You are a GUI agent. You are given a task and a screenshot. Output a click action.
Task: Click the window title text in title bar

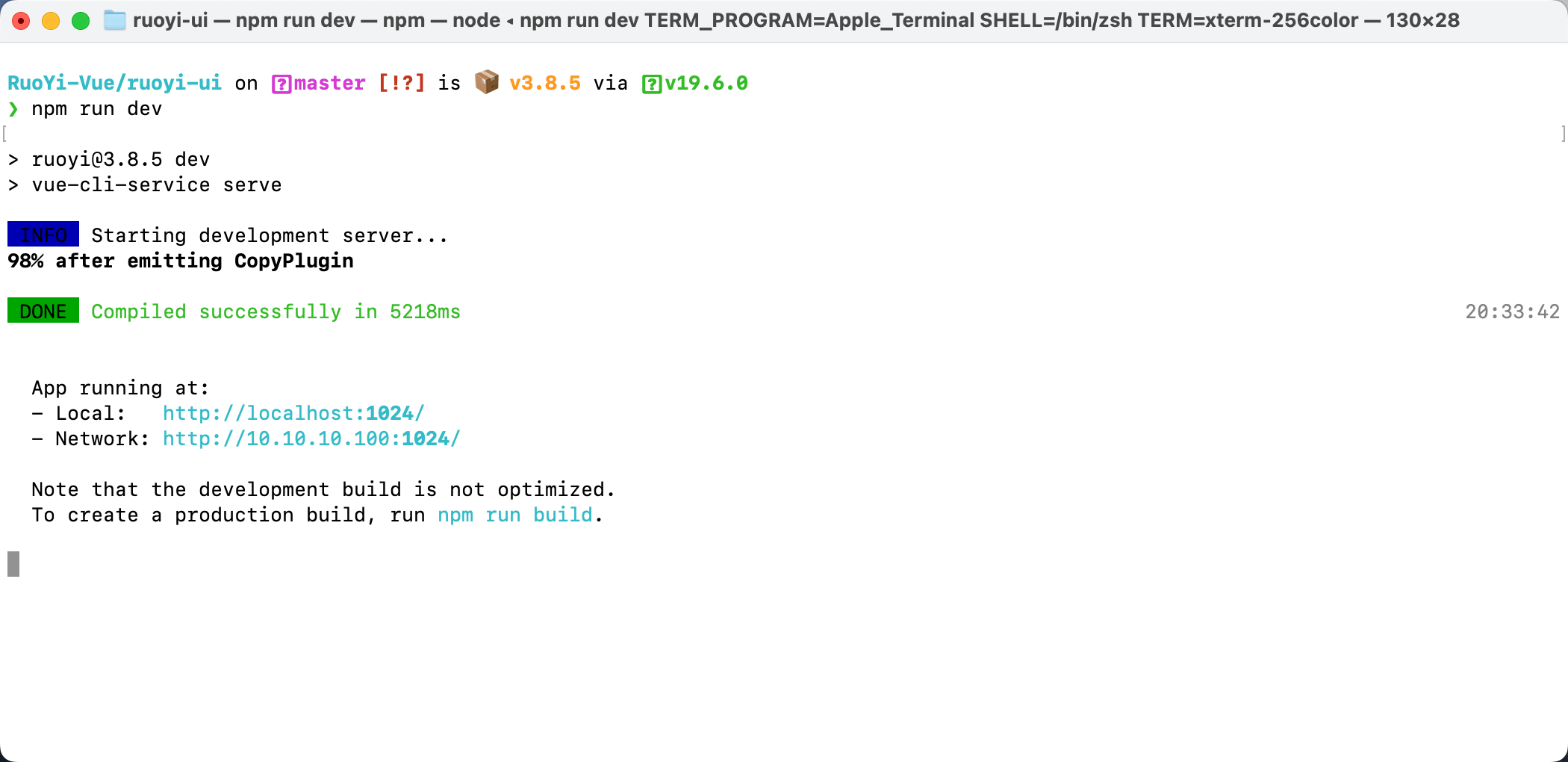coord(796,20)
